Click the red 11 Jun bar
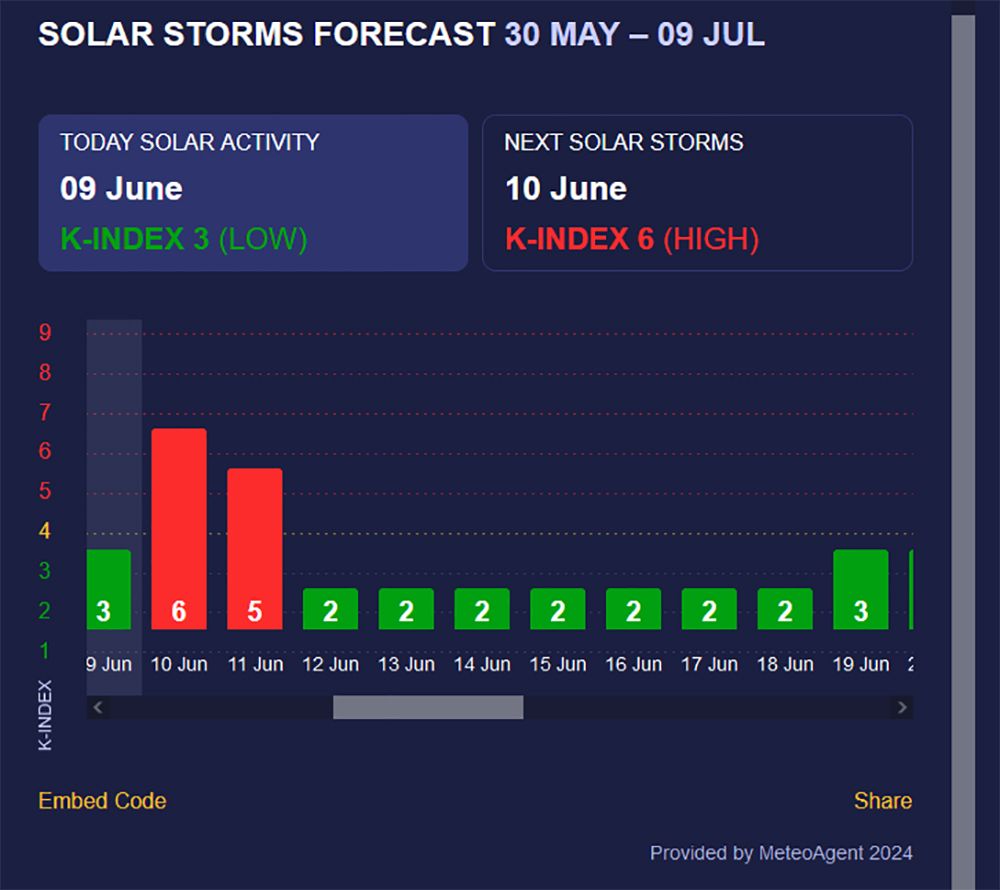Viewport: 1000px width, 890px height. [255, 549]
